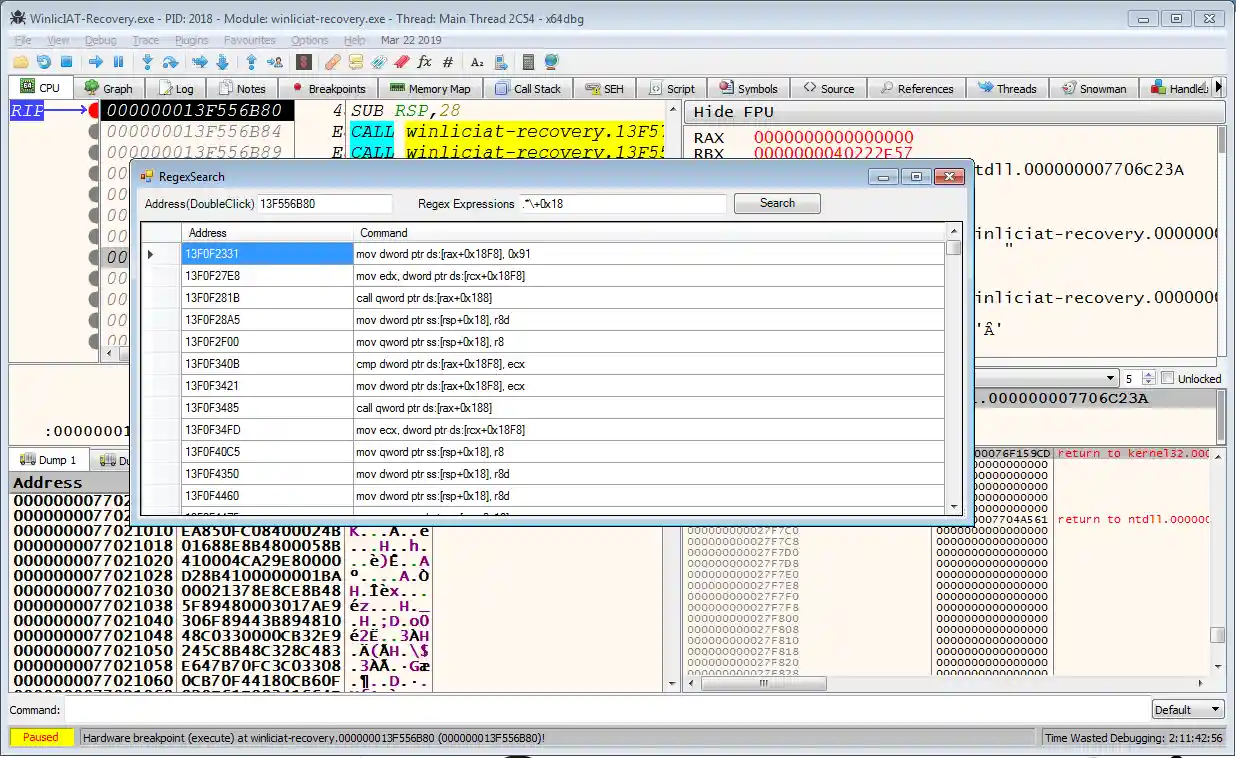The height and width of the screenshot is (758, 1236).
Task: Toggle breakpoint bullet at the RIP line
Action: [95, 110]
